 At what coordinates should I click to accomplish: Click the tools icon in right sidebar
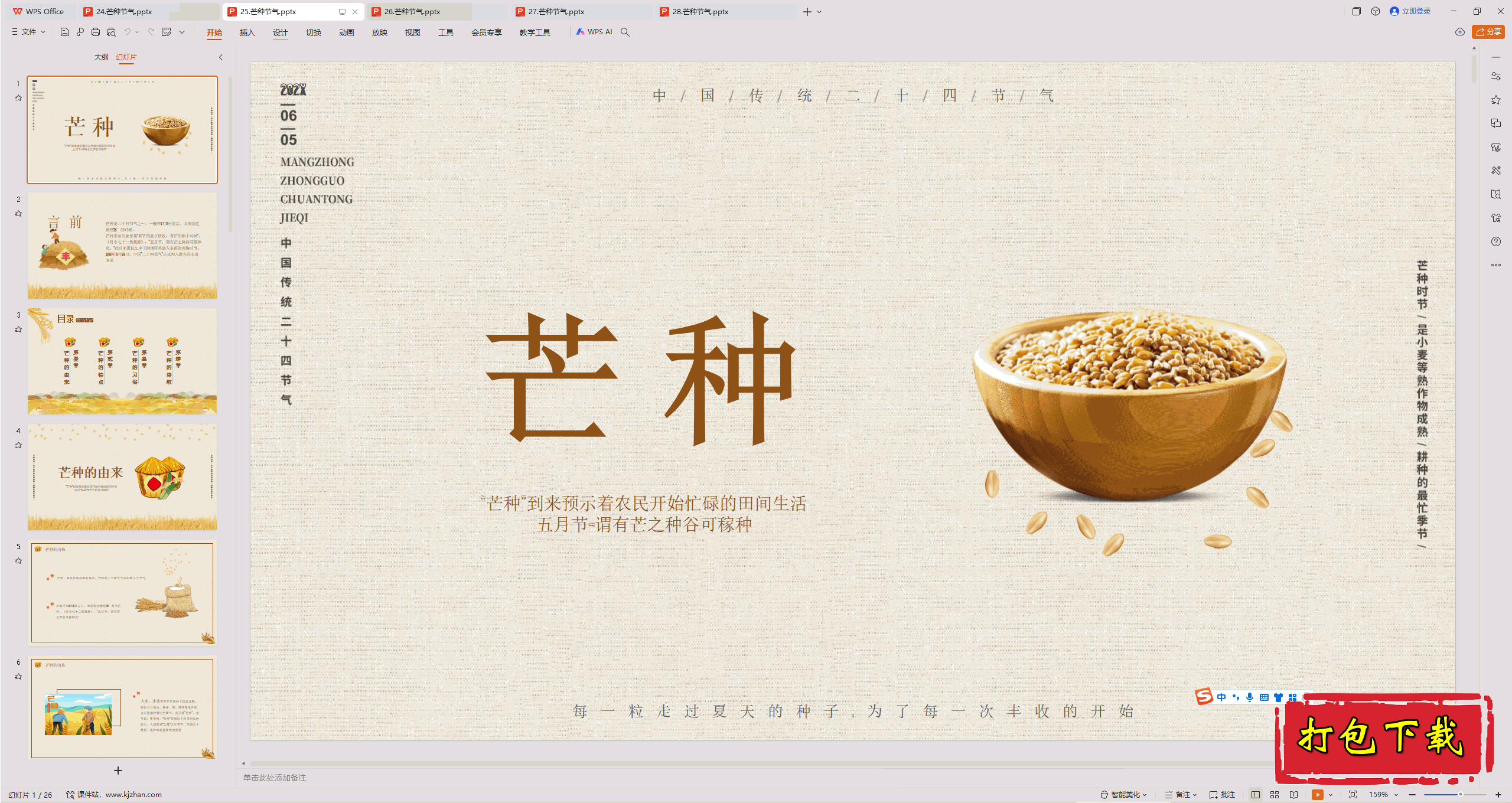[1496, 171]
